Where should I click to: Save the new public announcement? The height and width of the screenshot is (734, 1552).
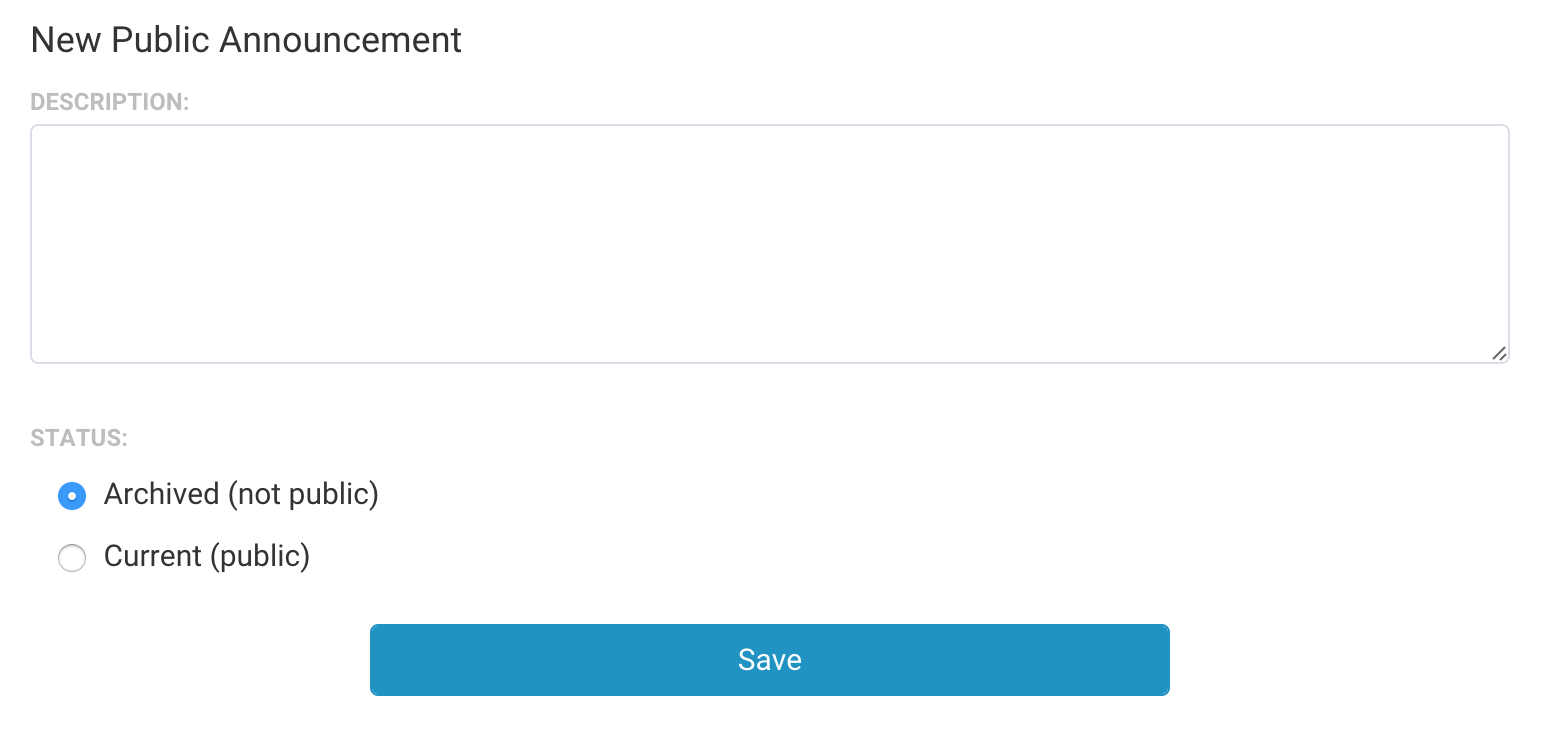click(x=769, y=660)
